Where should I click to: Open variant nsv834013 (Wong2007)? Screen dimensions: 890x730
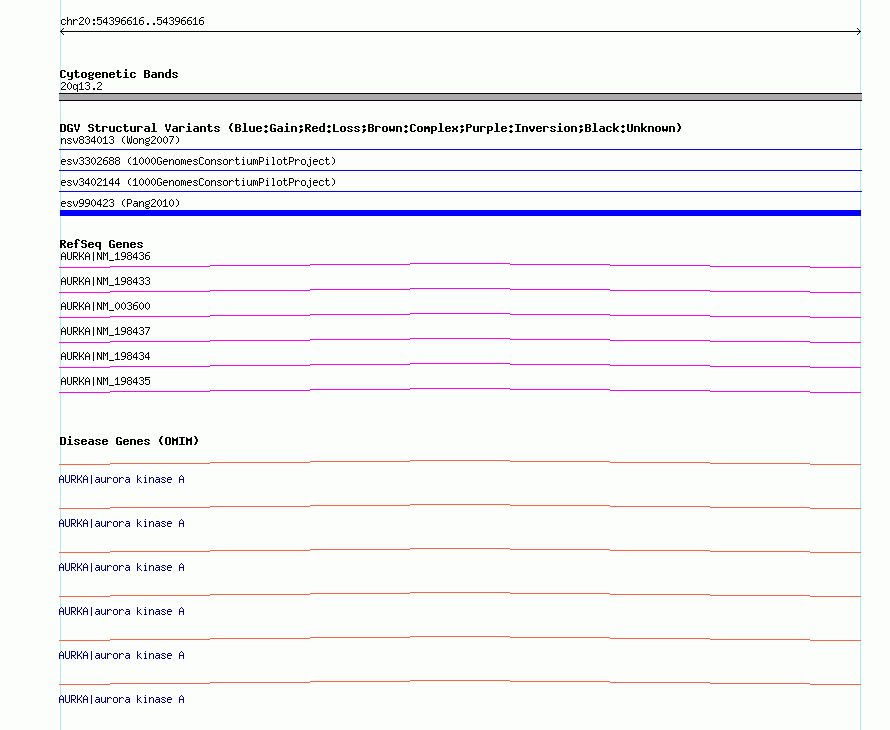coord(120,140)
